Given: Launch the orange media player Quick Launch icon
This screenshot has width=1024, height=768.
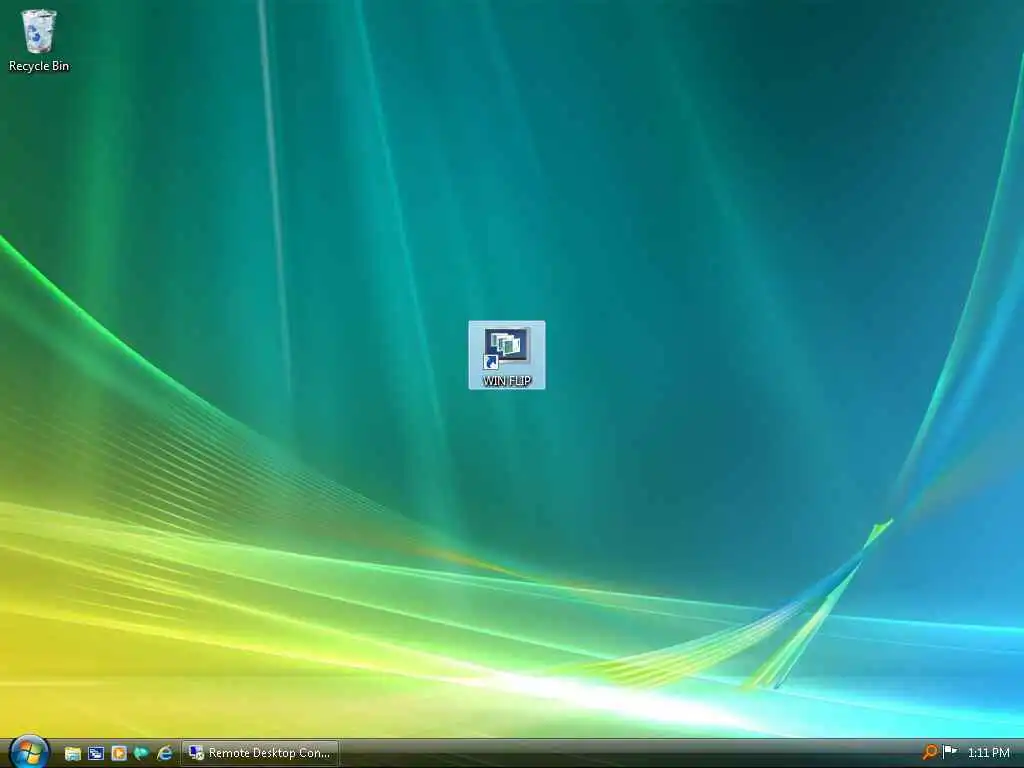Looking at the screenshot, I should [118, 753].
